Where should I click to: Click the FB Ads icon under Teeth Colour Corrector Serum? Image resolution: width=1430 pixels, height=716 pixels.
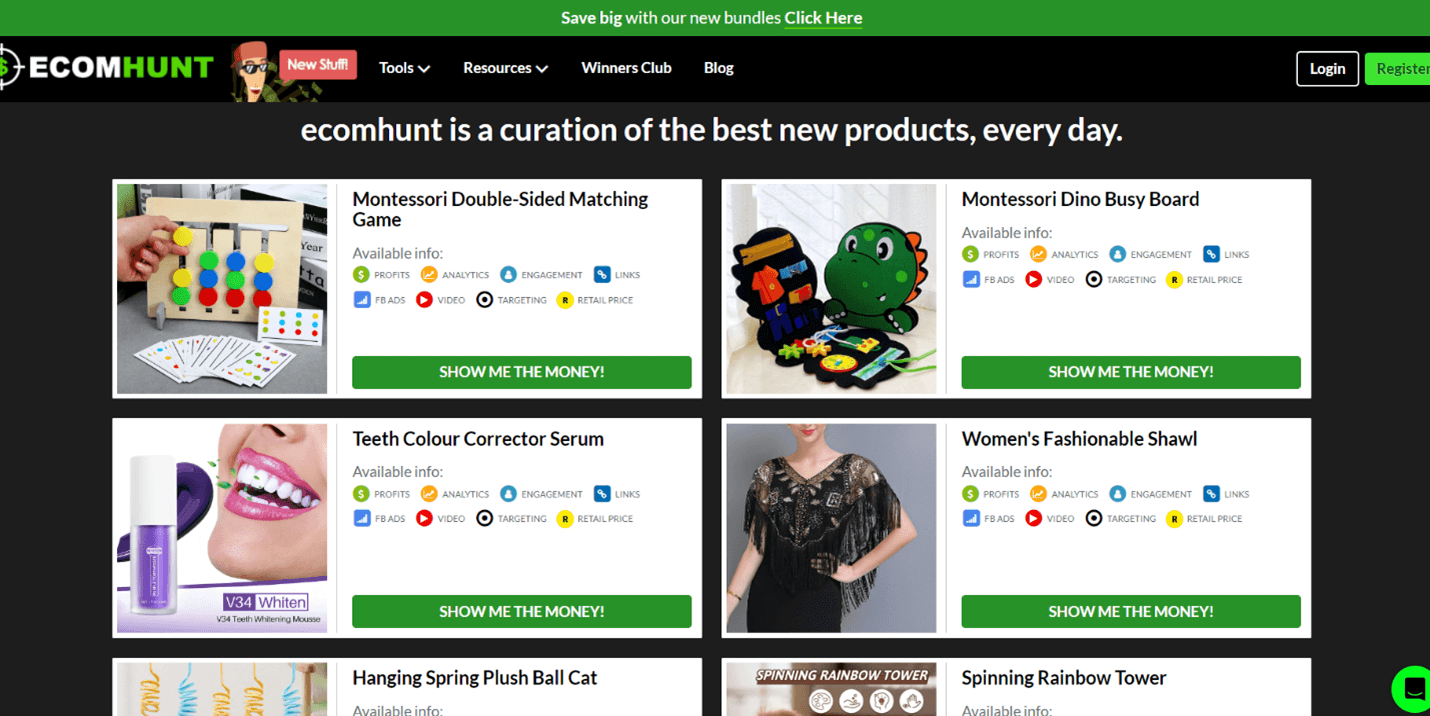[362, 519]
